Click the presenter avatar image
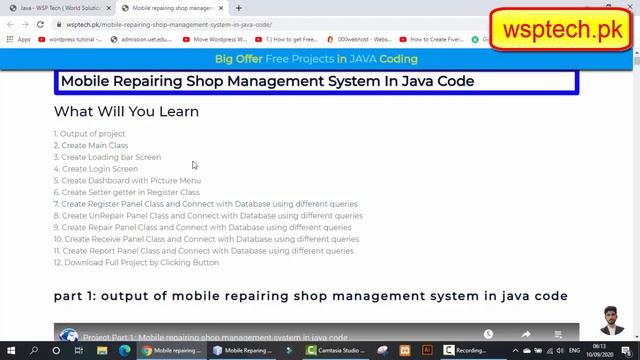This screenshot has width=640, height=360. coord(611,320)
